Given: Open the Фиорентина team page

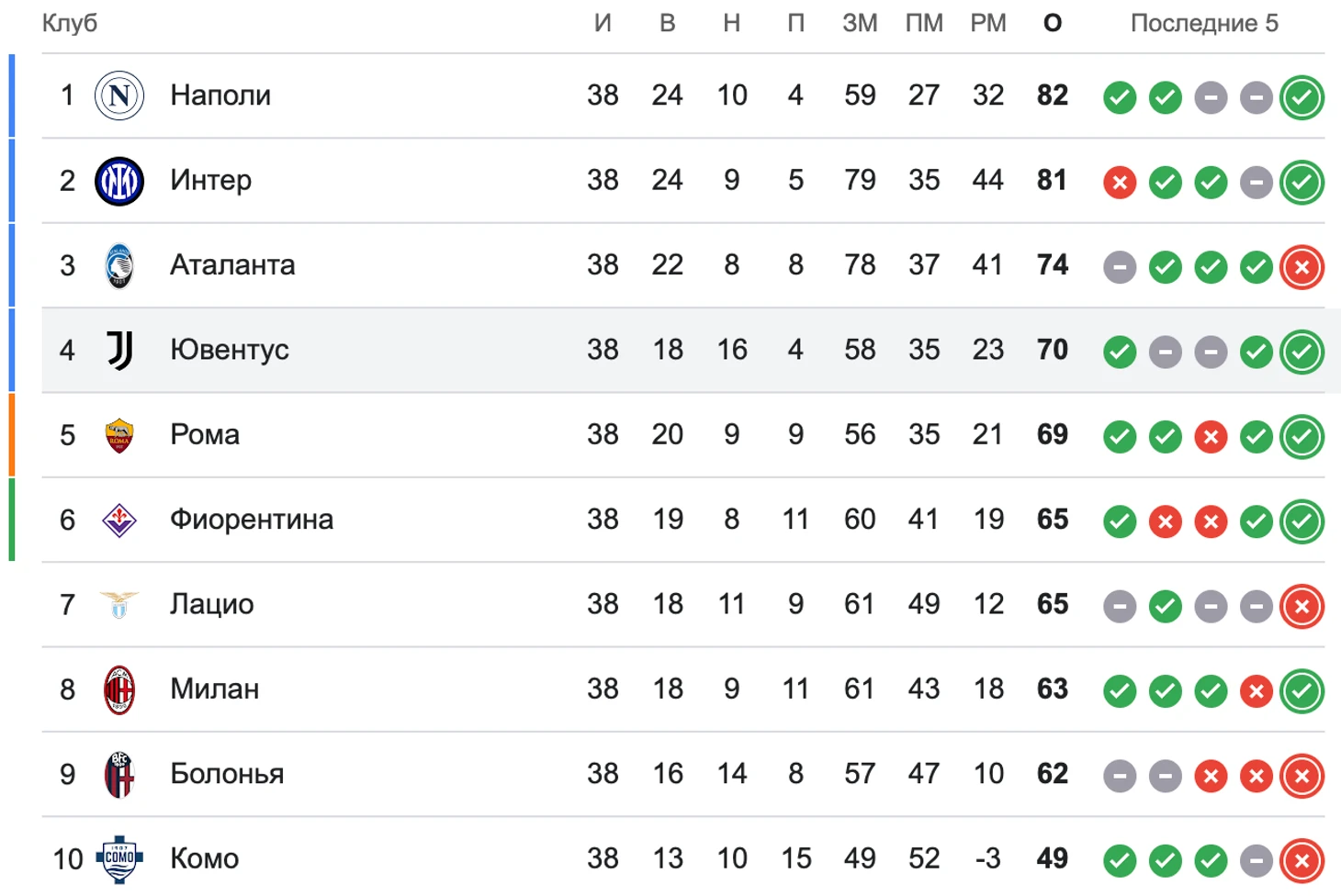Looking at the screenshot, I should tap(252, 520).
